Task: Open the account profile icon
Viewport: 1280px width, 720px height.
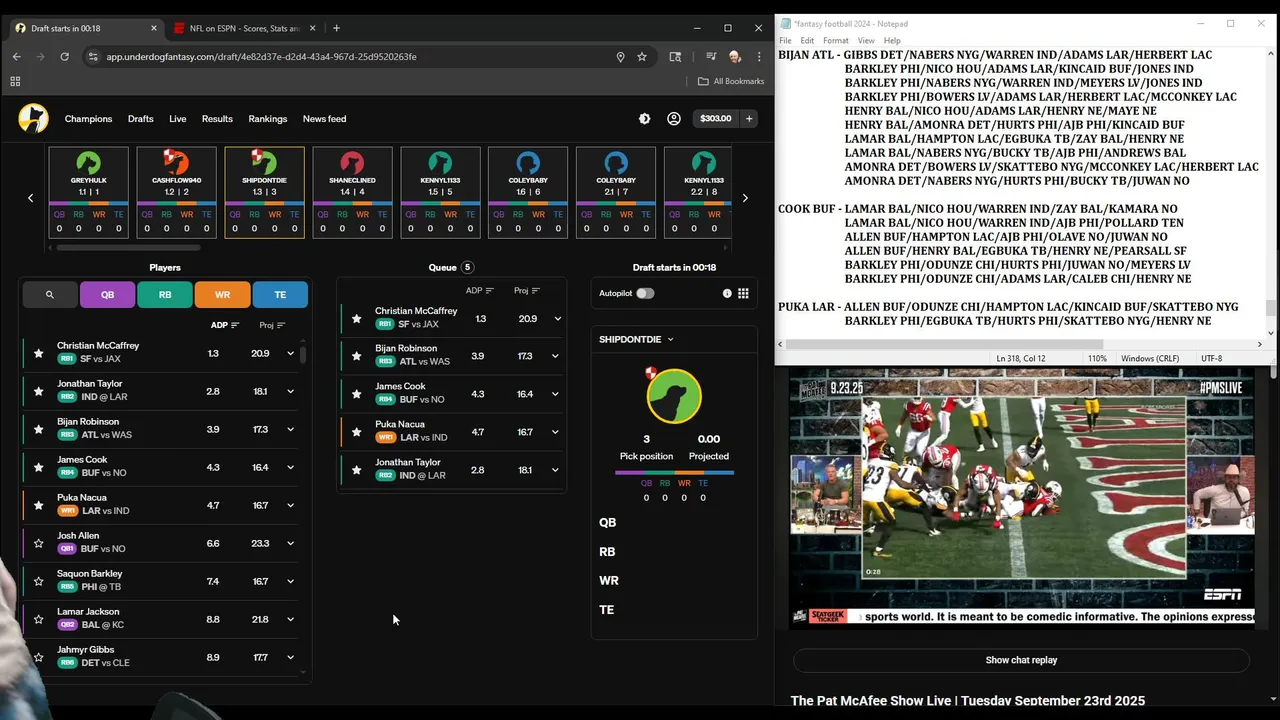Action: click(x=674, y=118)
